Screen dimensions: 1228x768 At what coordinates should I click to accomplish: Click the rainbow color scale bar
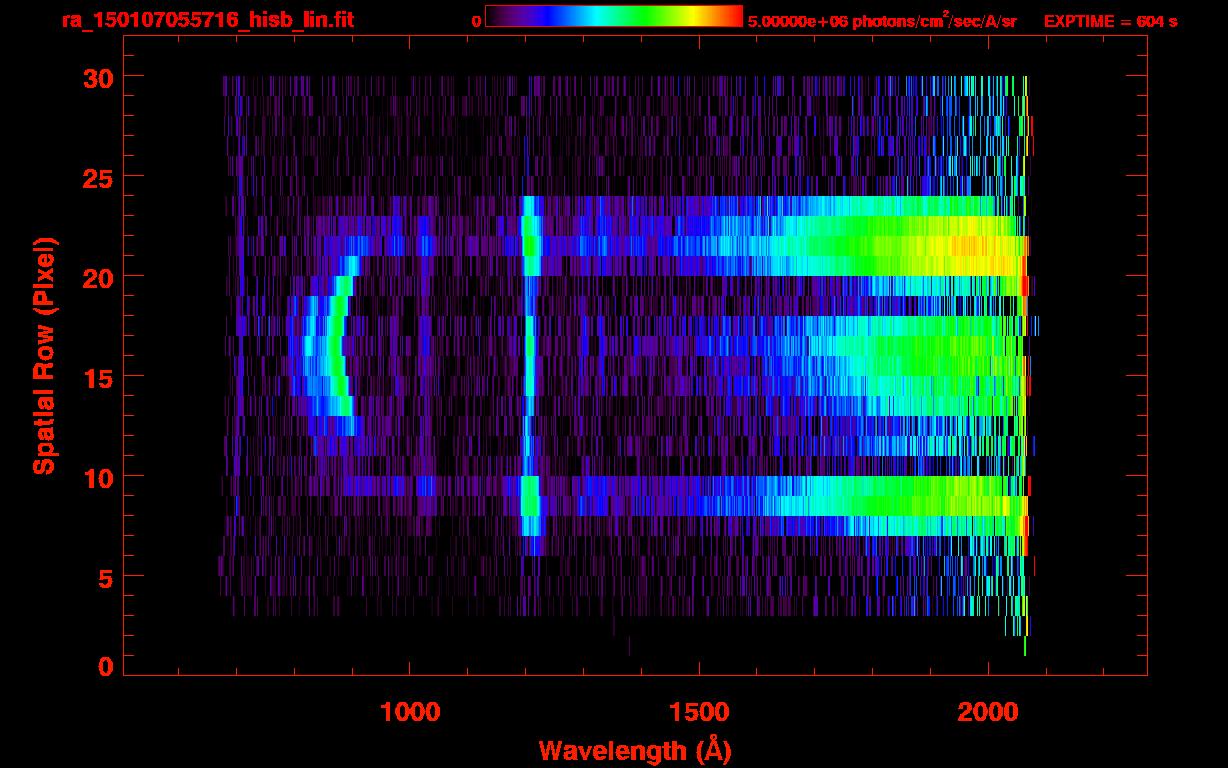click(x=613, y=16)
